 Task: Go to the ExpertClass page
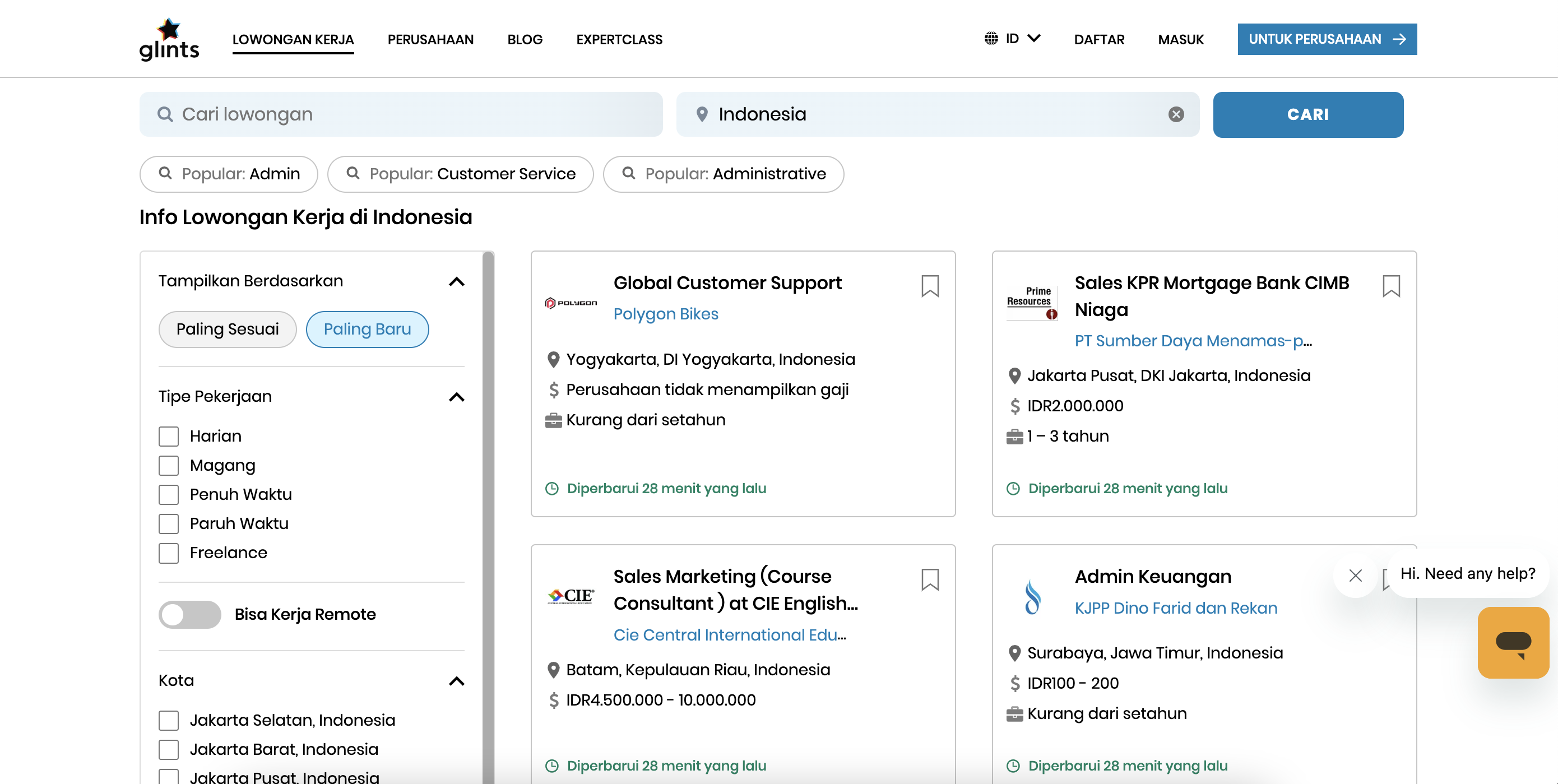619,39
